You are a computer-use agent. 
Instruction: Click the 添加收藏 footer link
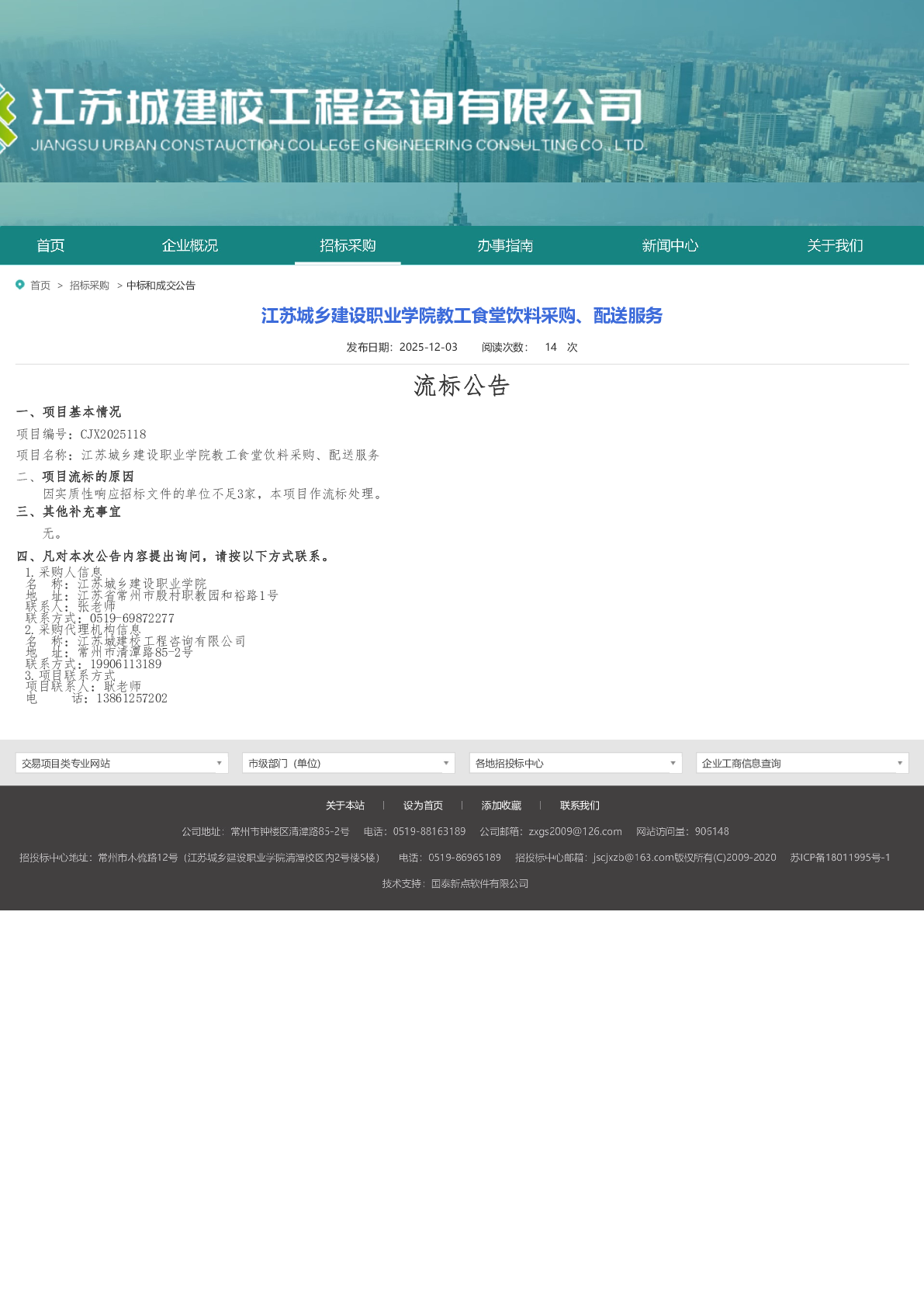501,806
